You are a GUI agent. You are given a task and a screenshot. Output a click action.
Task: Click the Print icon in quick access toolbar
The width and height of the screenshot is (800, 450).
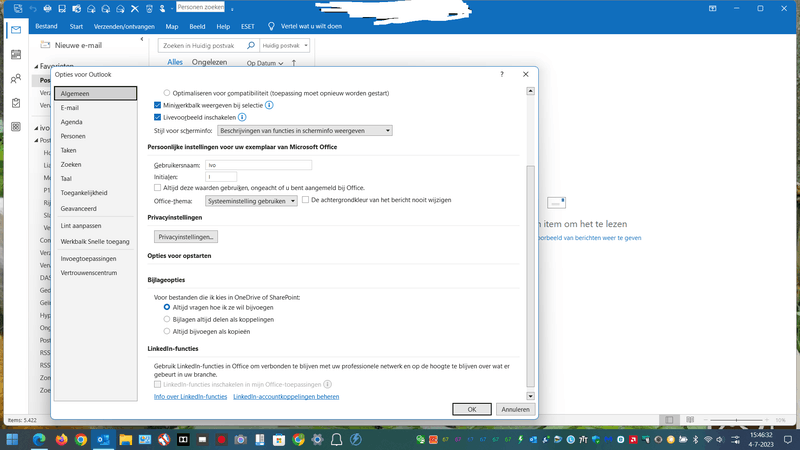click(47, 9)
